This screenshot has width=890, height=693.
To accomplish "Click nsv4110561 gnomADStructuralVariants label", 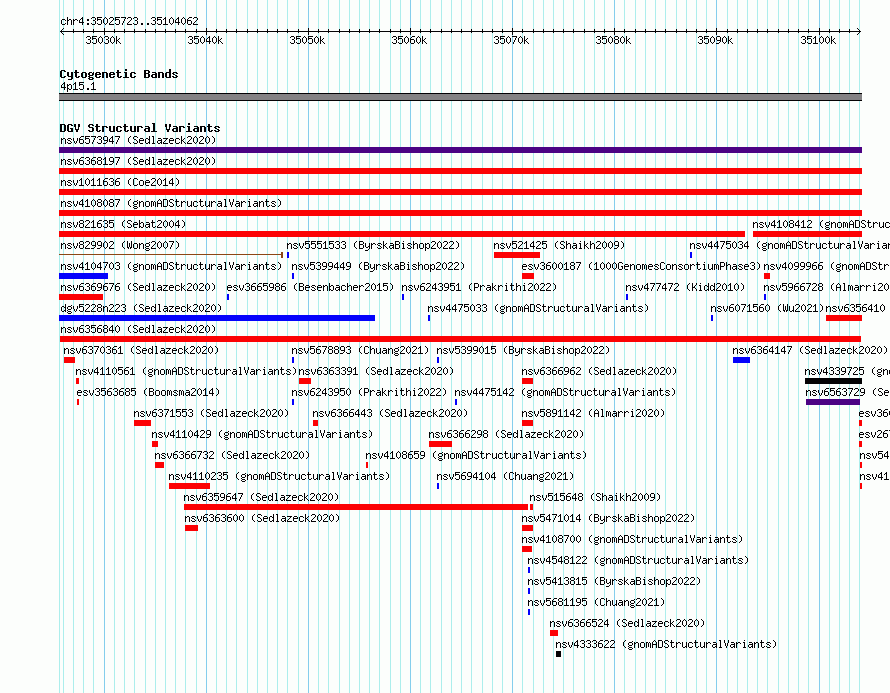I will [186, 371].
